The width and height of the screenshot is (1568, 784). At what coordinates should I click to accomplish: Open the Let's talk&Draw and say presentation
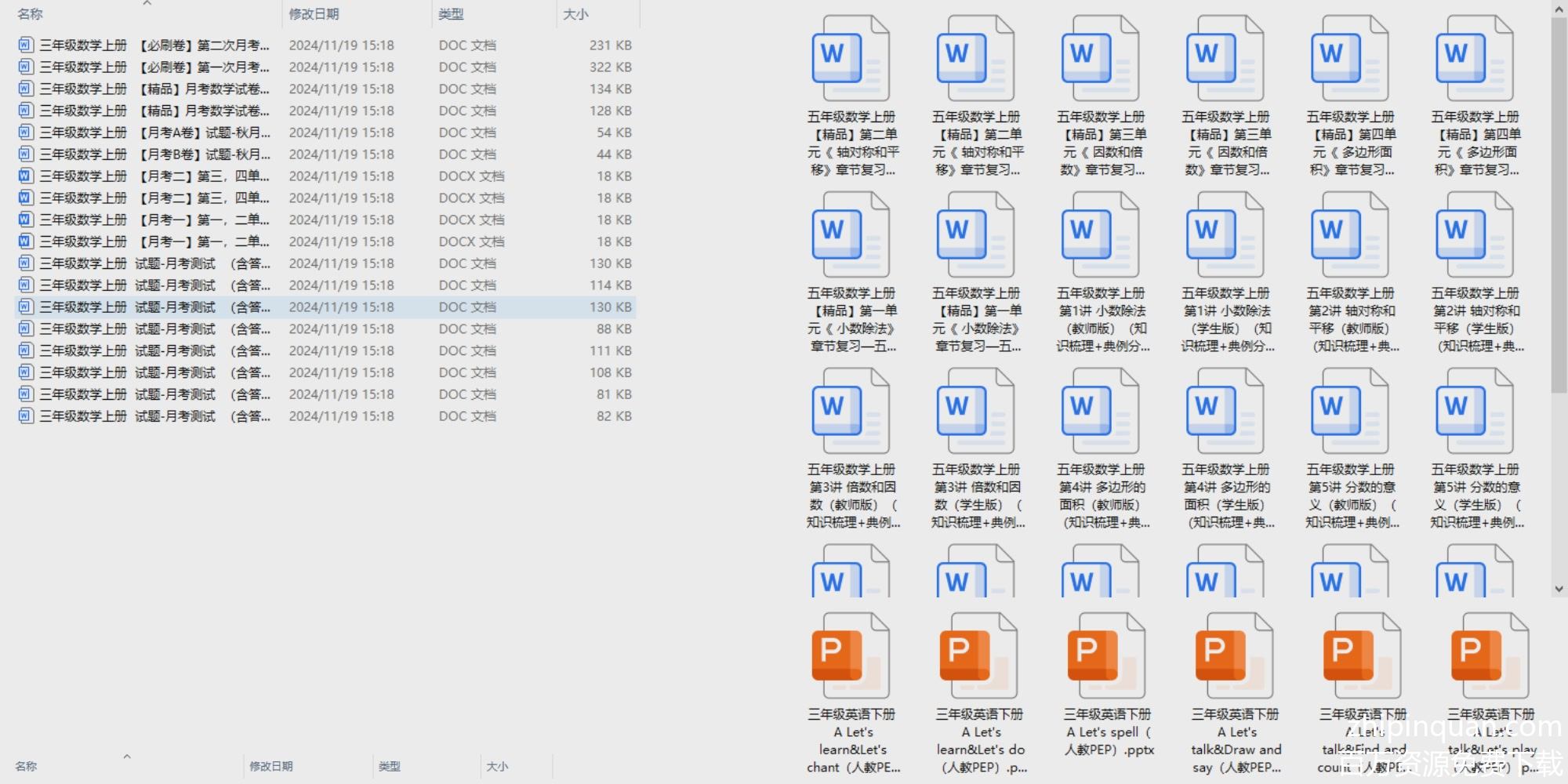click(1234, 657)
